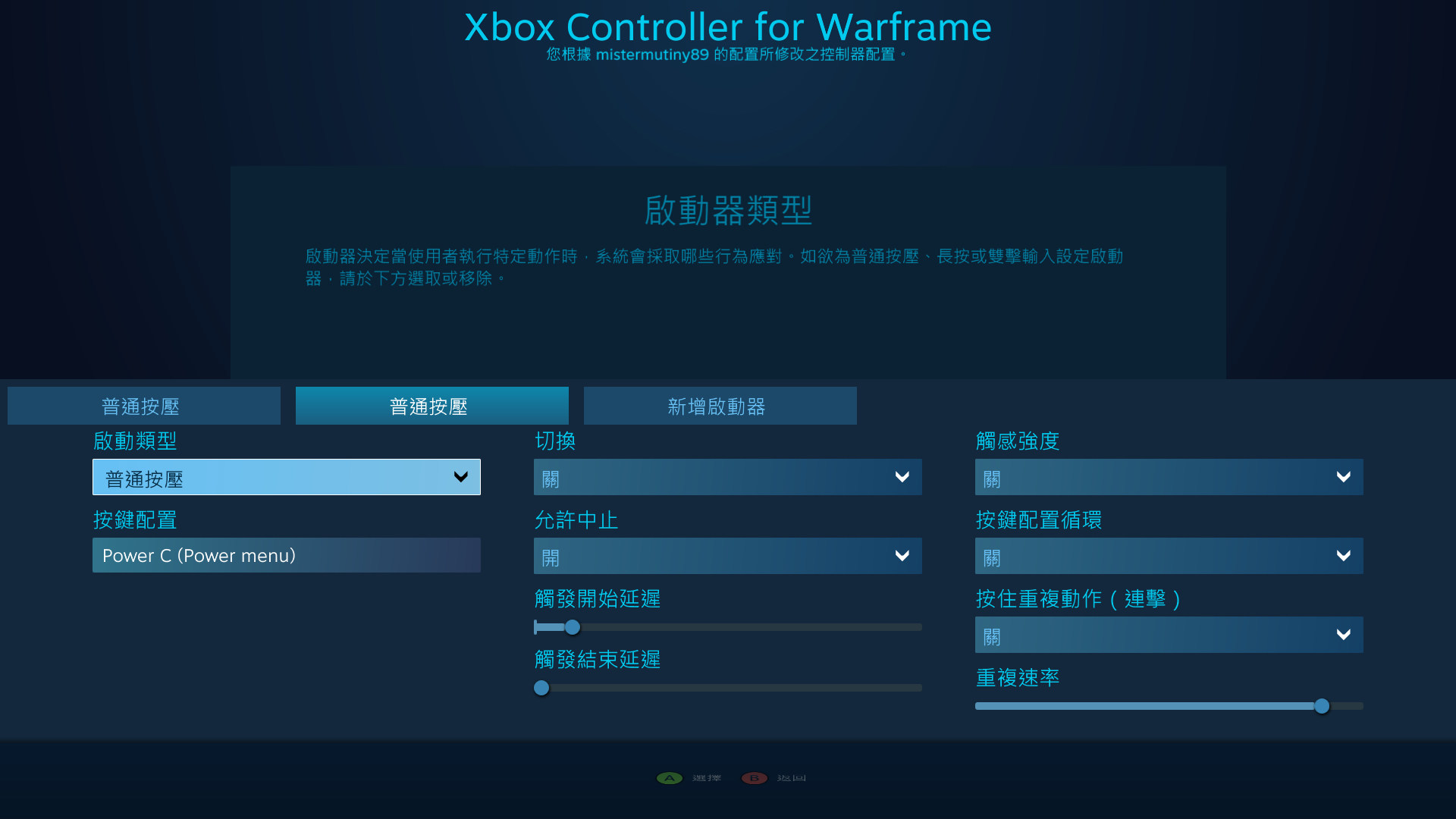Select the leftmost 普通按壓 tab
This screenshot has width=1456, height=819.
pos(143,406)
